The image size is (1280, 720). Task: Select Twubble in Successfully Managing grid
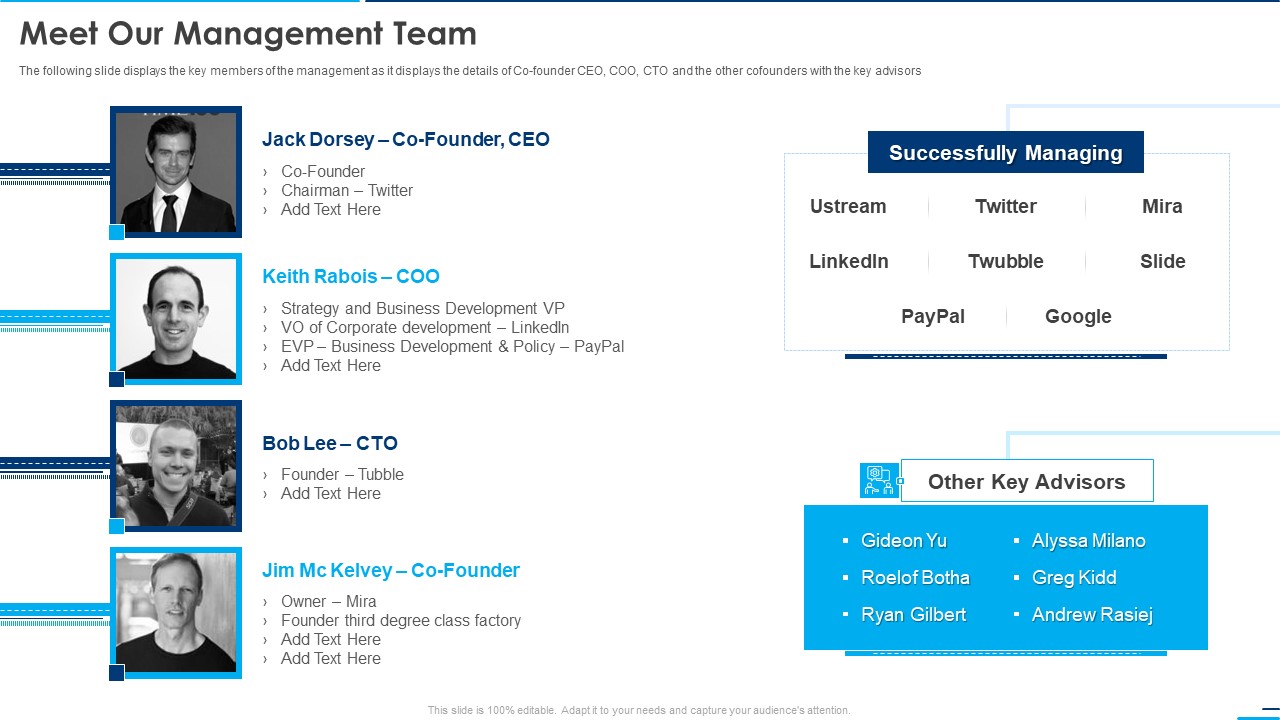click(1006, 261)
